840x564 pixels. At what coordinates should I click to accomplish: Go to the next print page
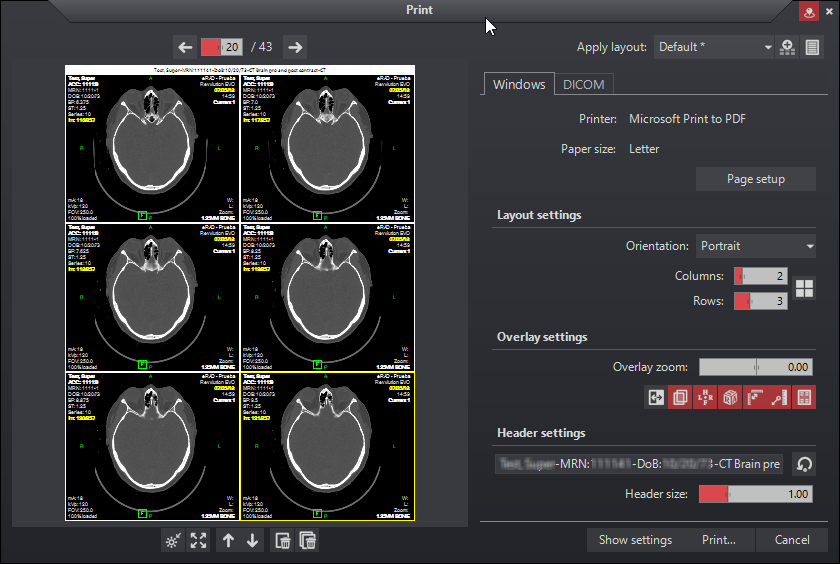coord(293,47)
